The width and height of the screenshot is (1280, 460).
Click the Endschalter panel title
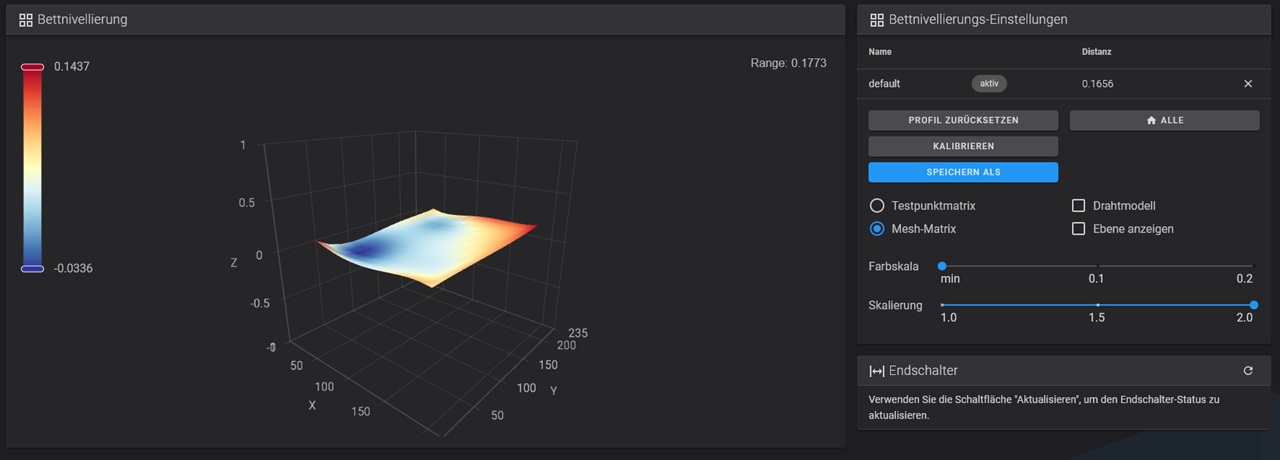tap(923, 371)
